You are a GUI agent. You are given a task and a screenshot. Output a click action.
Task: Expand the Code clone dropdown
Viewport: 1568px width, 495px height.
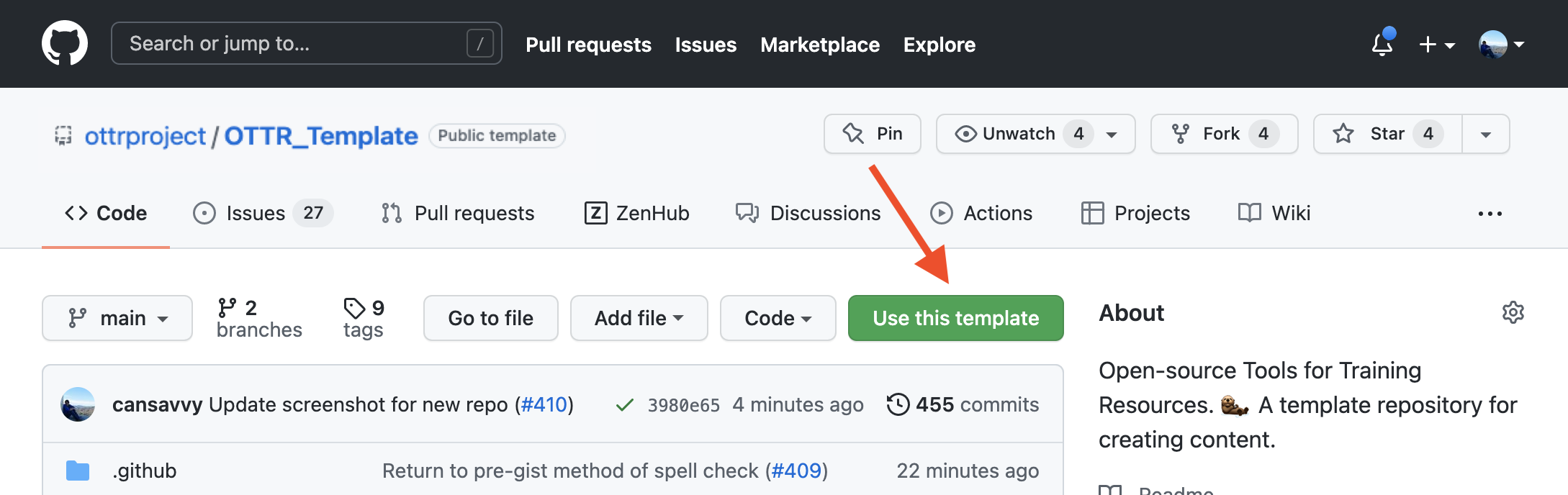pos(778,318)
